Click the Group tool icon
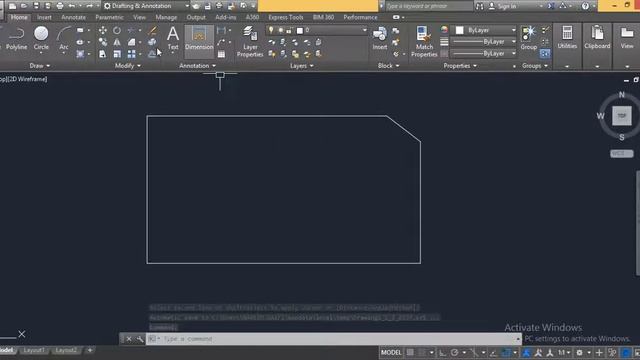The width and height of the screenshot is (640, 360). click(529, 38)
